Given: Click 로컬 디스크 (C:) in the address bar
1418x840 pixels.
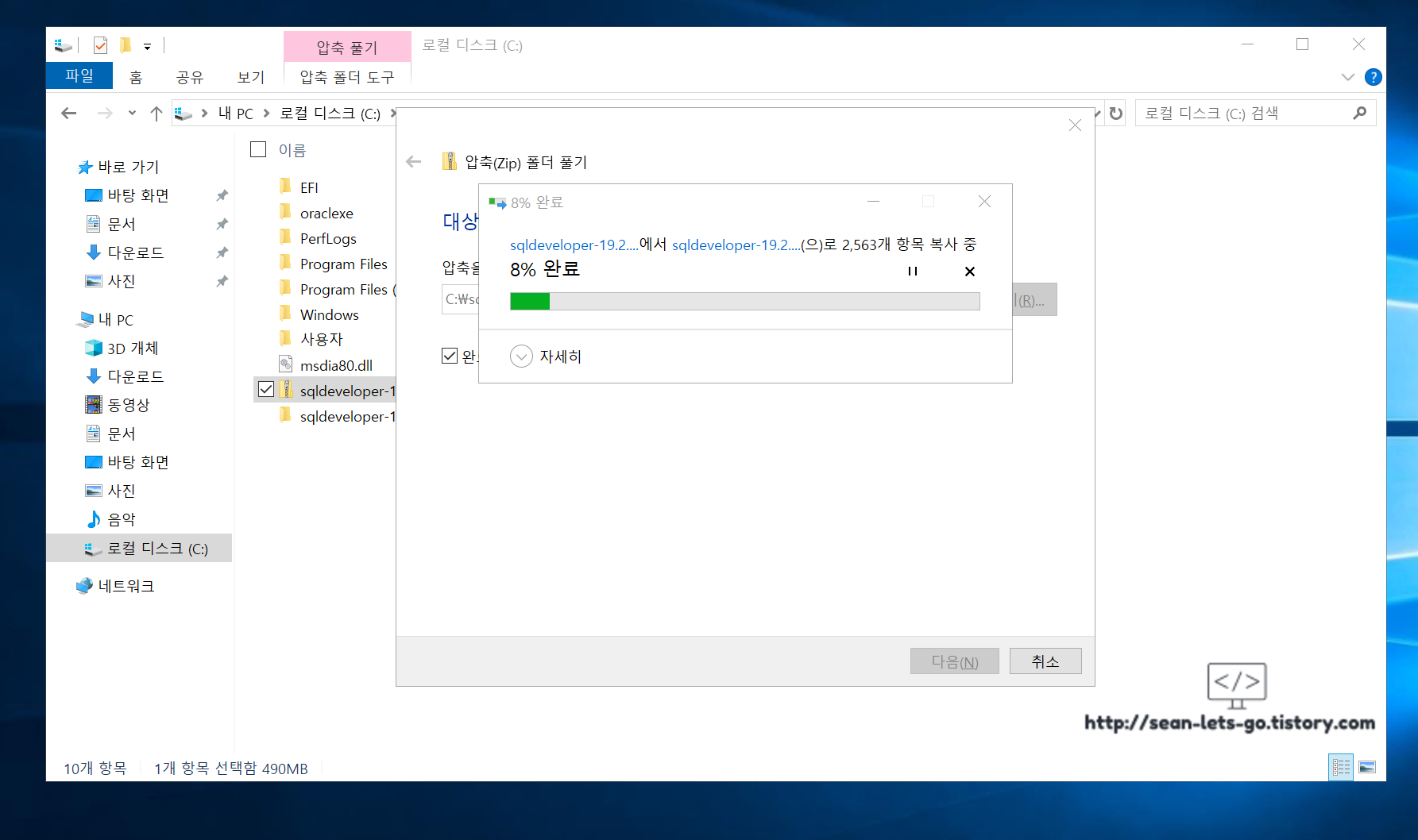Looking at the screenshot, I should (x=330, y=114).
